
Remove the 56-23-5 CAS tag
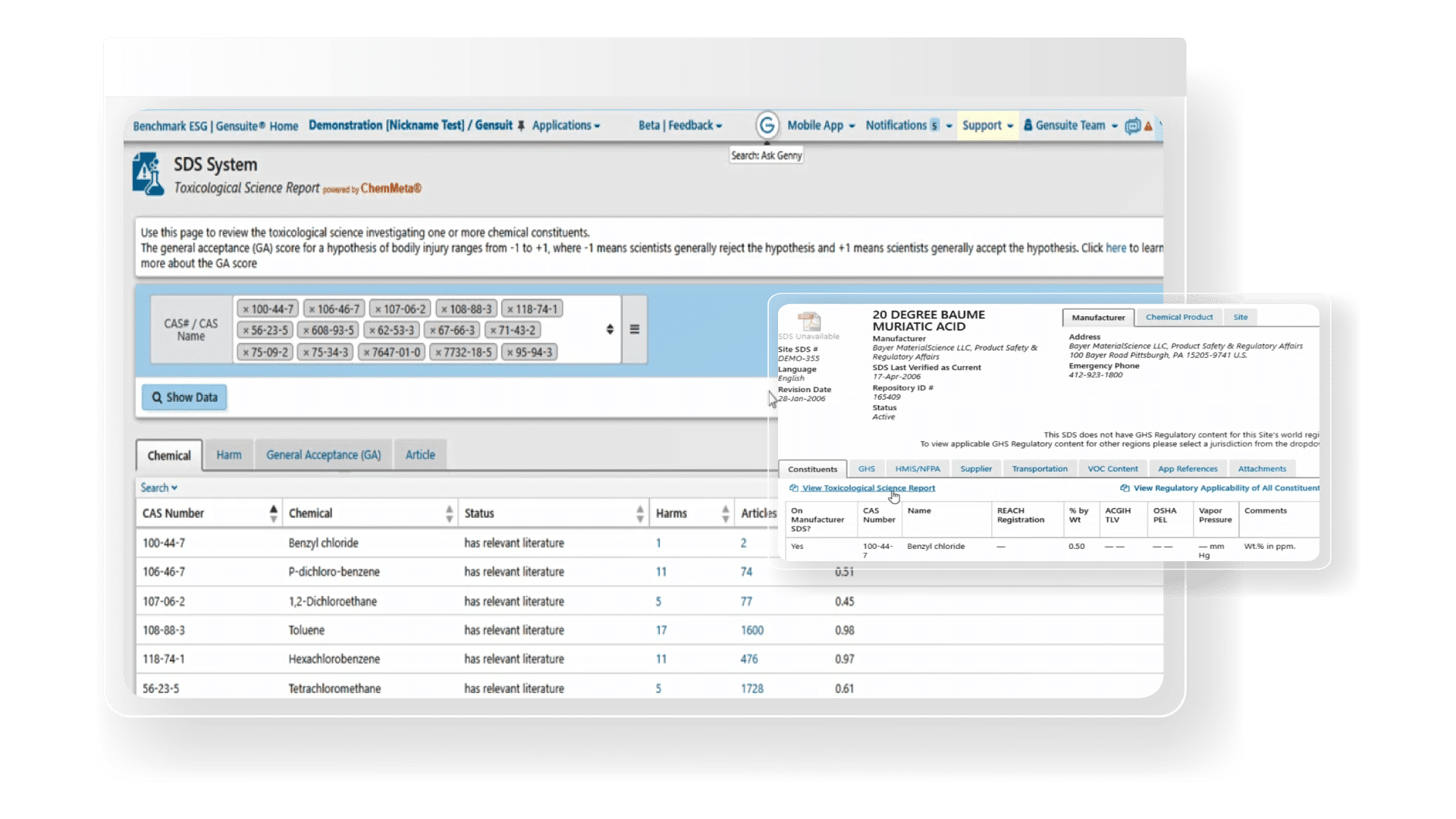point(246,331)
